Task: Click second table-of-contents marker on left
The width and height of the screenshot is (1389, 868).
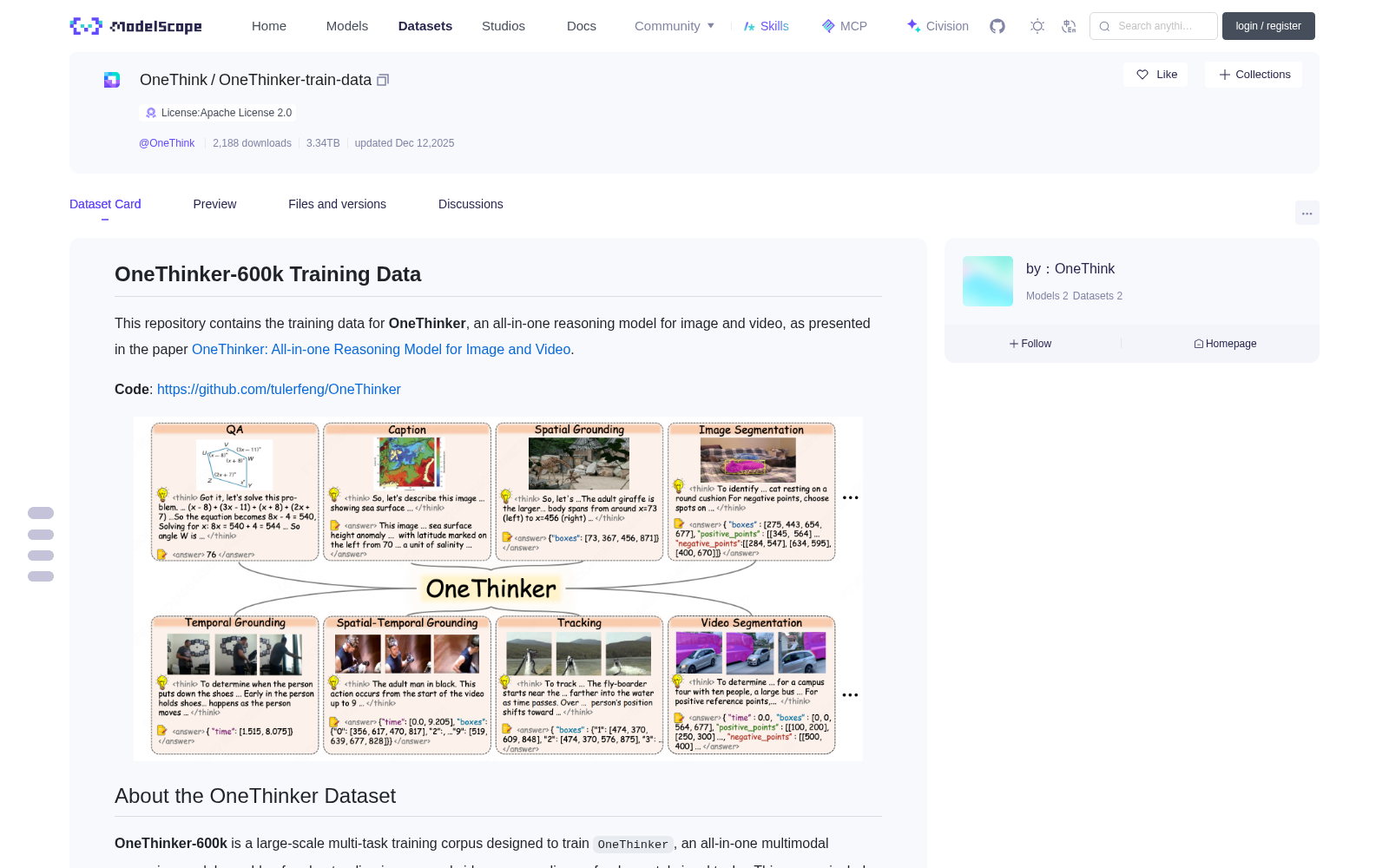Action: click(41, 535)
